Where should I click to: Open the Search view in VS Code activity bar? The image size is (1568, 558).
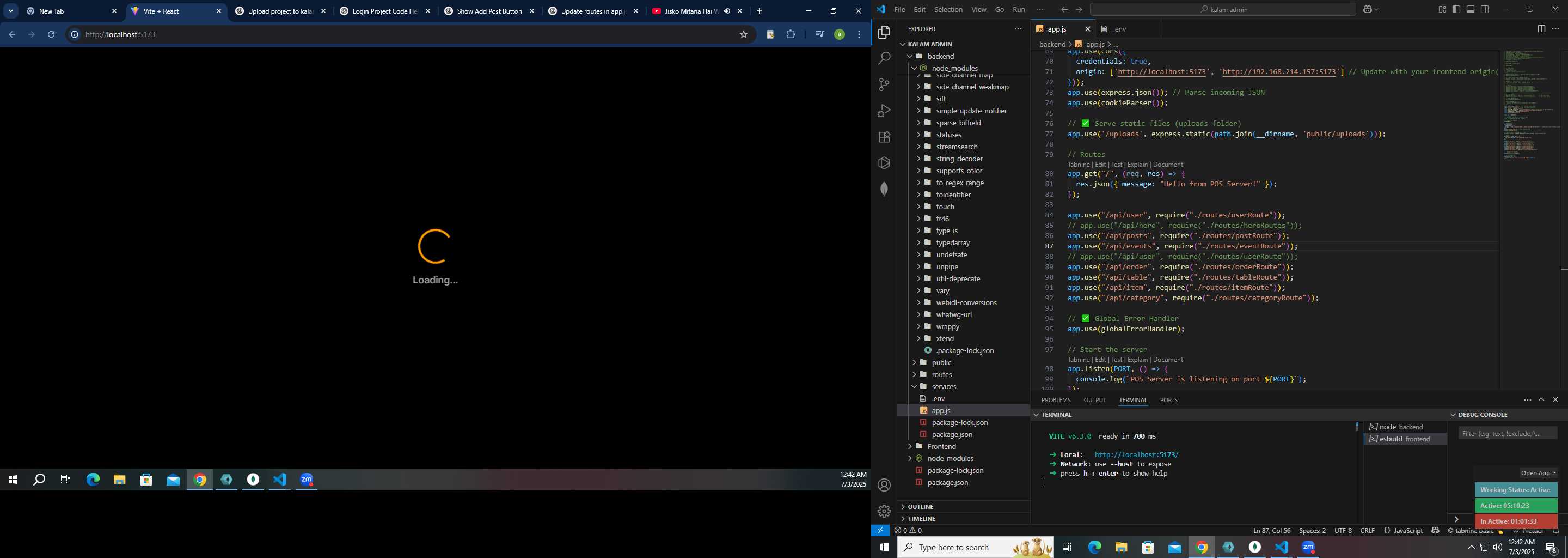pos(884,58)
